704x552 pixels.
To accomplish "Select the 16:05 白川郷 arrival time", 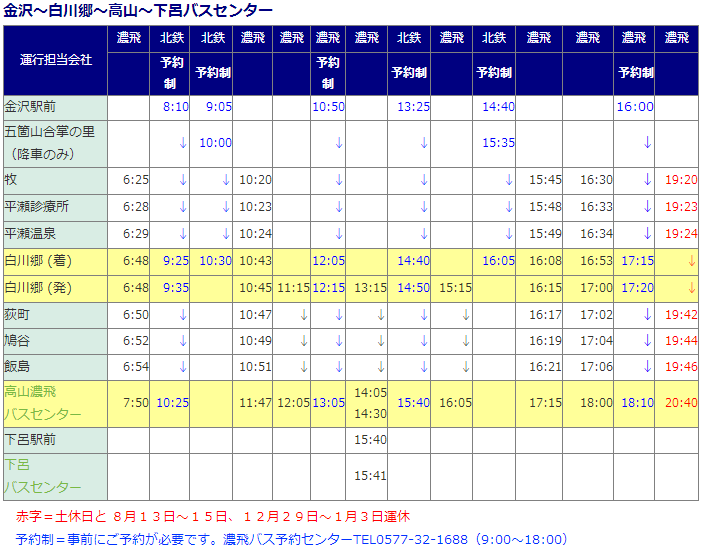I will (x=498, y=261).
